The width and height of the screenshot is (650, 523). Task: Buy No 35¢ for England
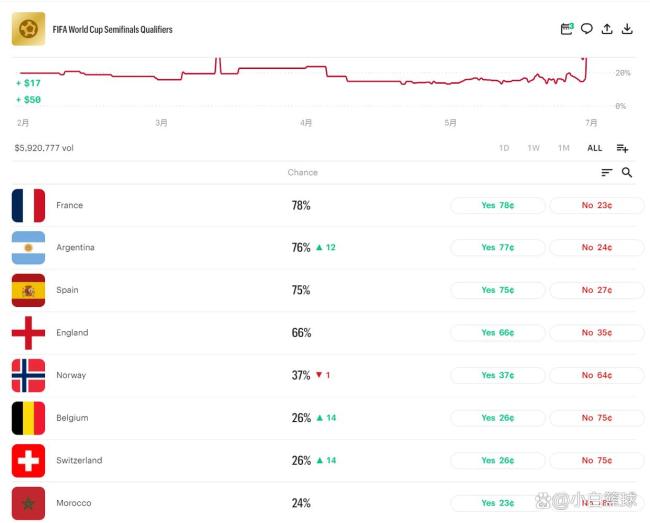click(x=597, y=332)
